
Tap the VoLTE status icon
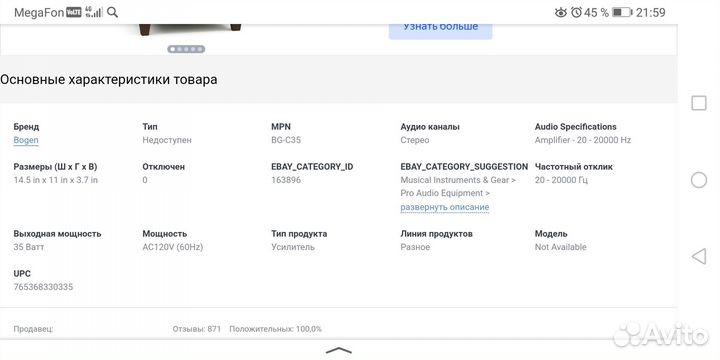click(x=74, y=12)
